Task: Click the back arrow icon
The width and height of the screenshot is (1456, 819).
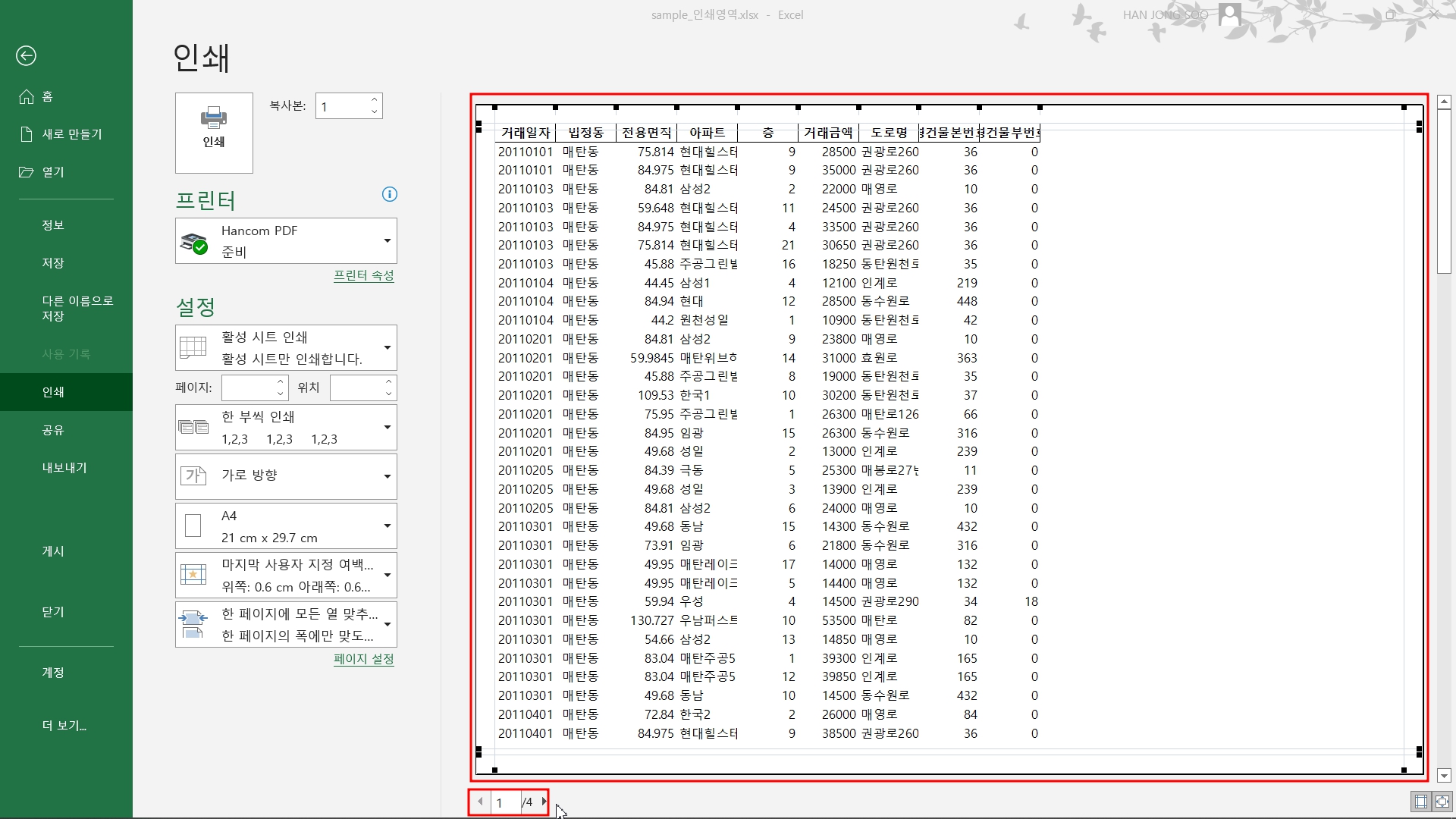Action: coord(26,55)
